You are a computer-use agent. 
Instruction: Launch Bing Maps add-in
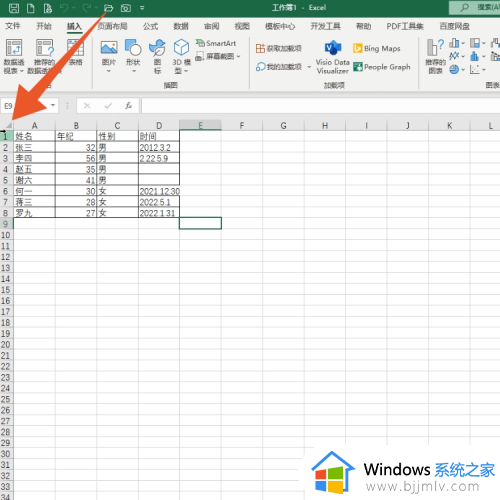click(377, 49)
